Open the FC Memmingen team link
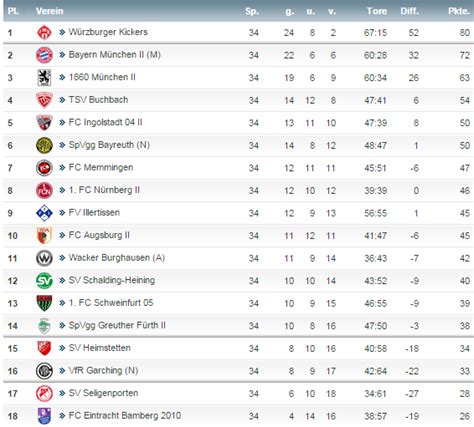This screenshot has width=474, height=427. [101, 167]
